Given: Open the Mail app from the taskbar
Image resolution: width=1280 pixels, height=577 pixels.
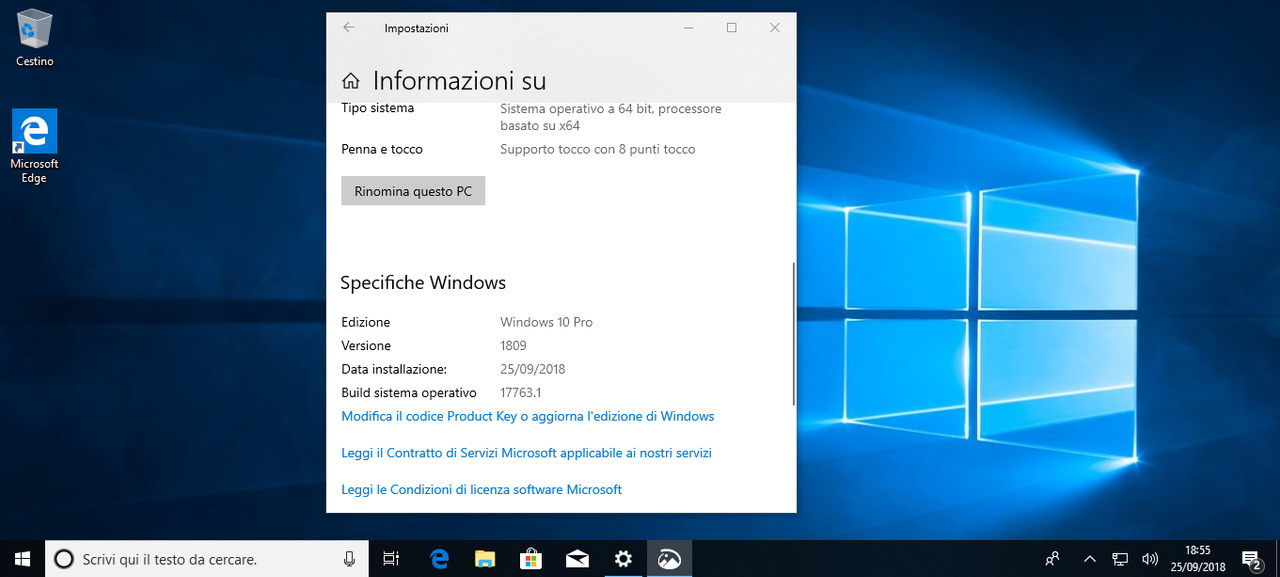Looking at the screenshot, I should (577, 560).
